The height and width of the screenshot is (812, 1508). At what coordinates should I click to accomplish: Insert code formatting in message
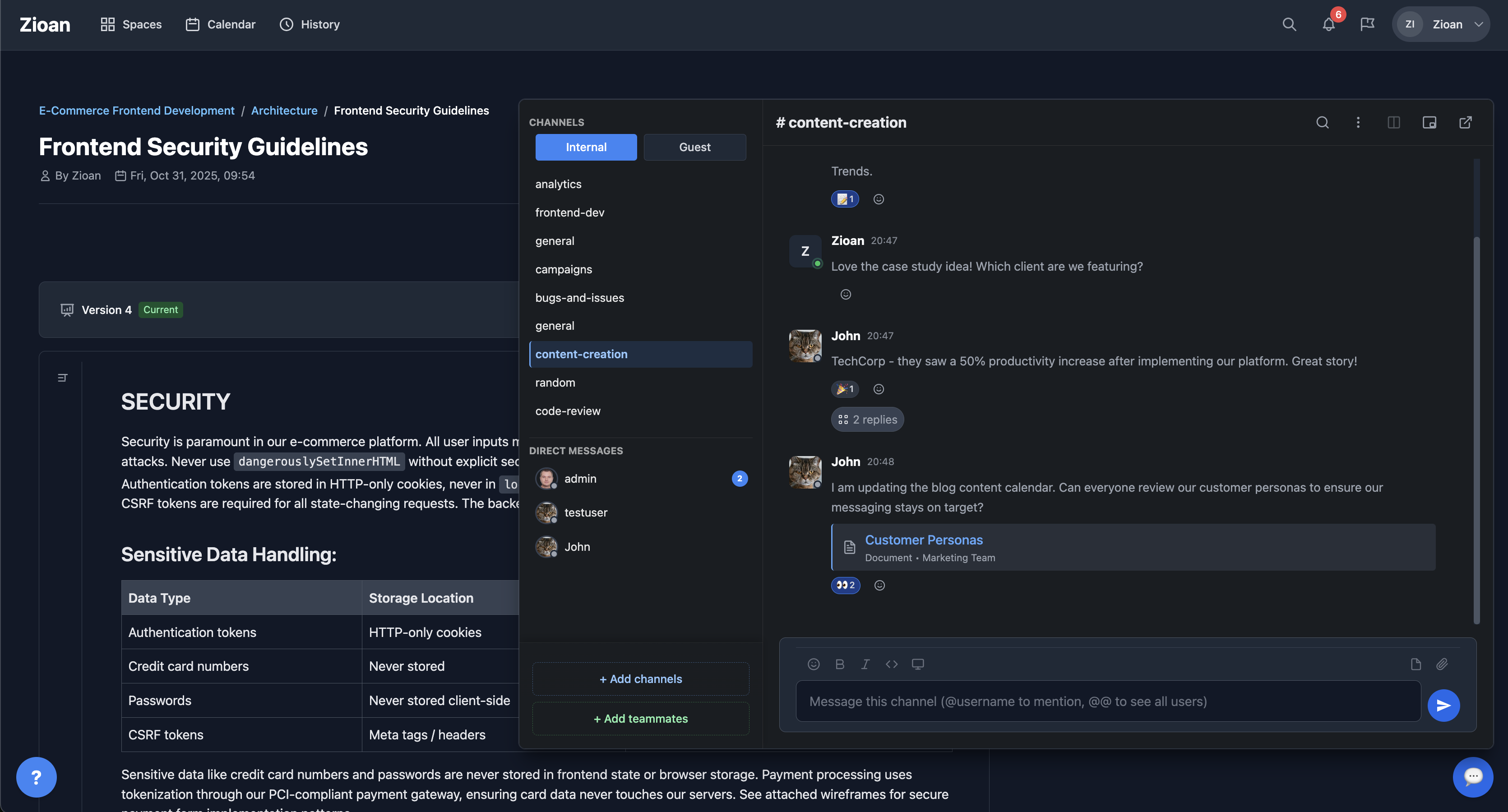(892, 664)
